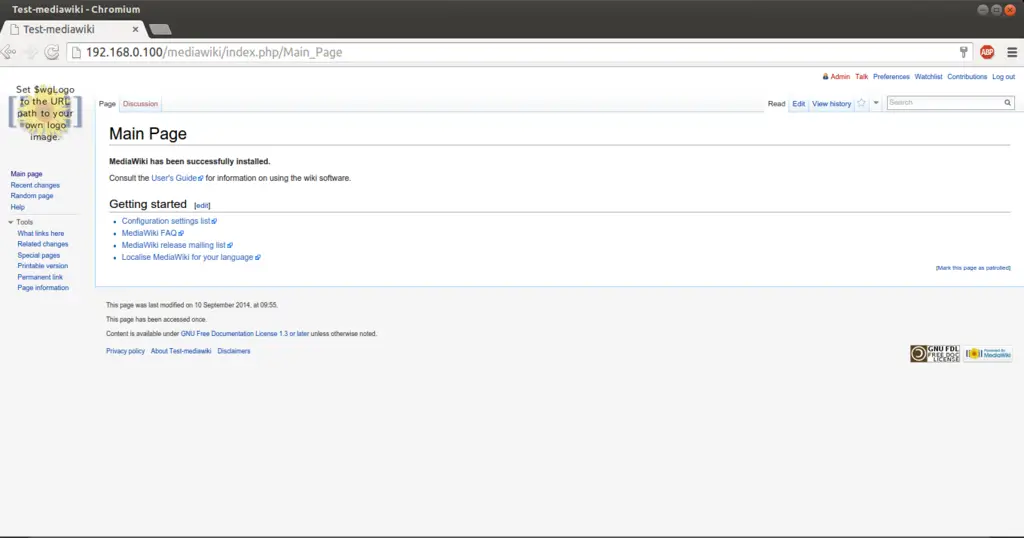
Task: Close the Test-mediawiki tab
Action: point(135,29)
